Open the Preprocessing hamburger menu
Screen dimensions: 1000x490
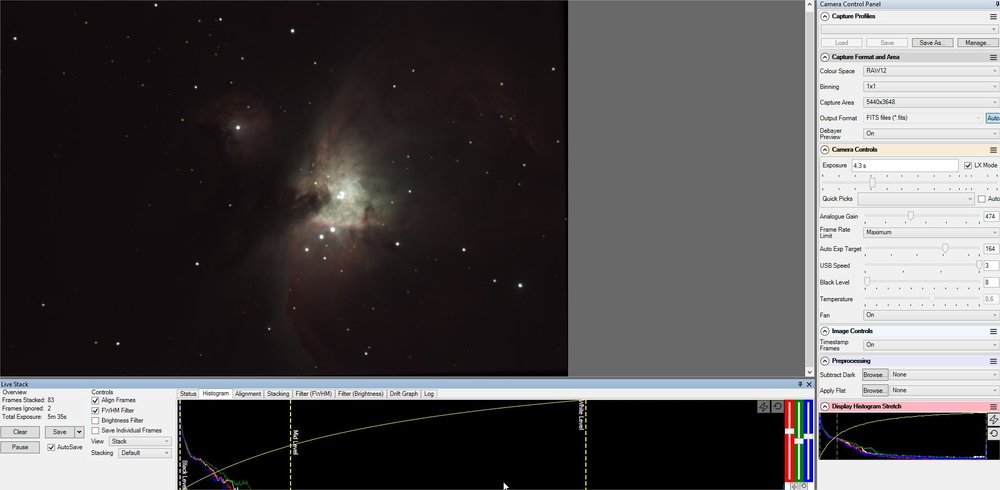[993, 361]
